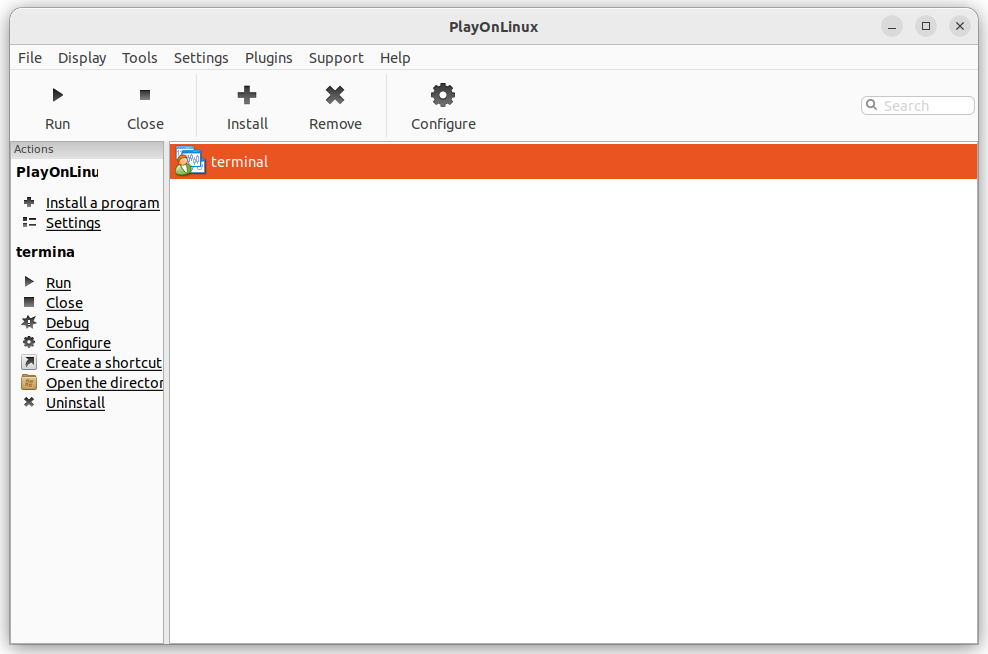Click the Actions panel header
This screenshot has height=654, width=988.
coord(87,149)
